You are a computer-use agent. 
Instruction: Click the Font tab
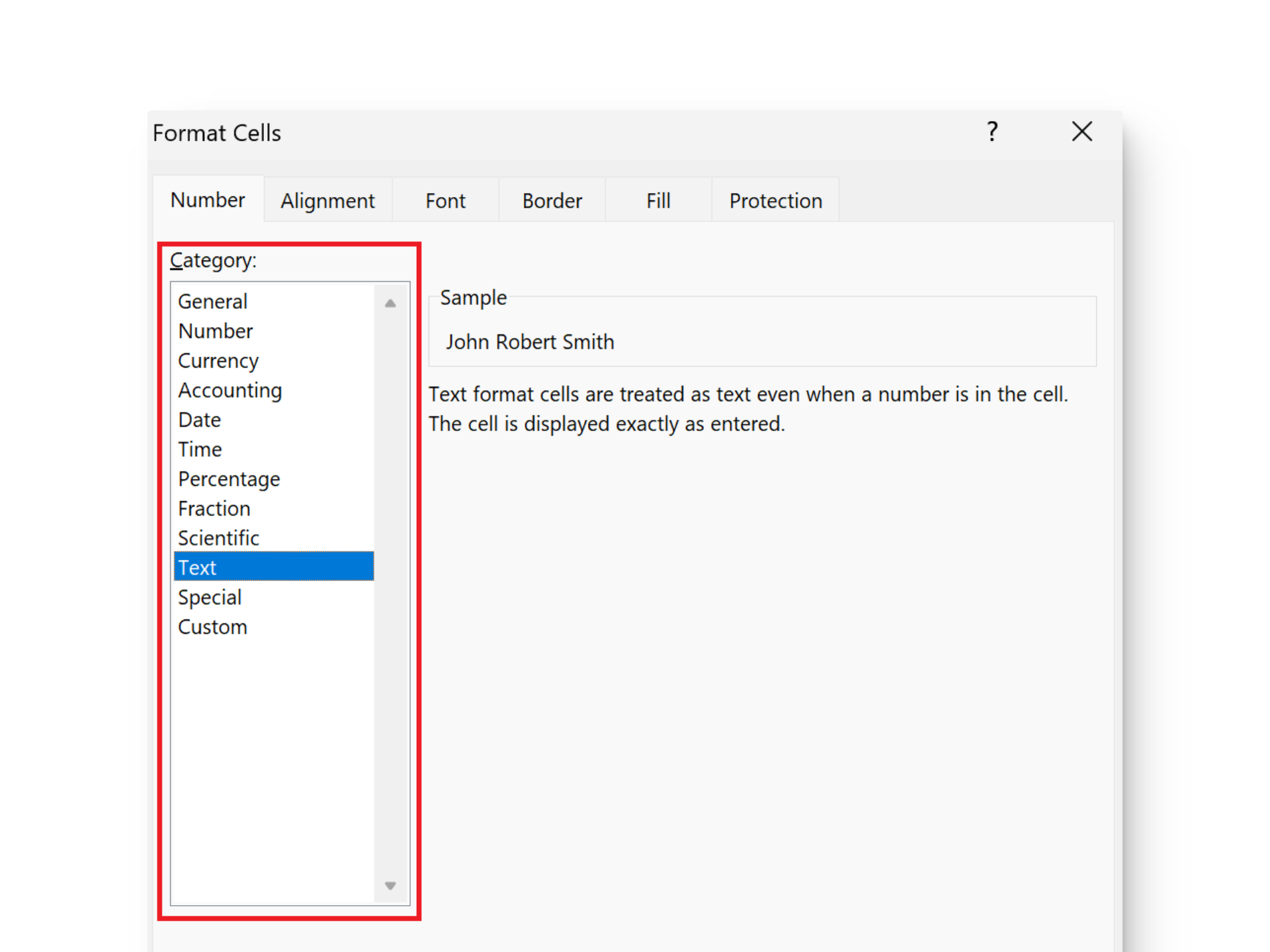click(x=446, y=199)
